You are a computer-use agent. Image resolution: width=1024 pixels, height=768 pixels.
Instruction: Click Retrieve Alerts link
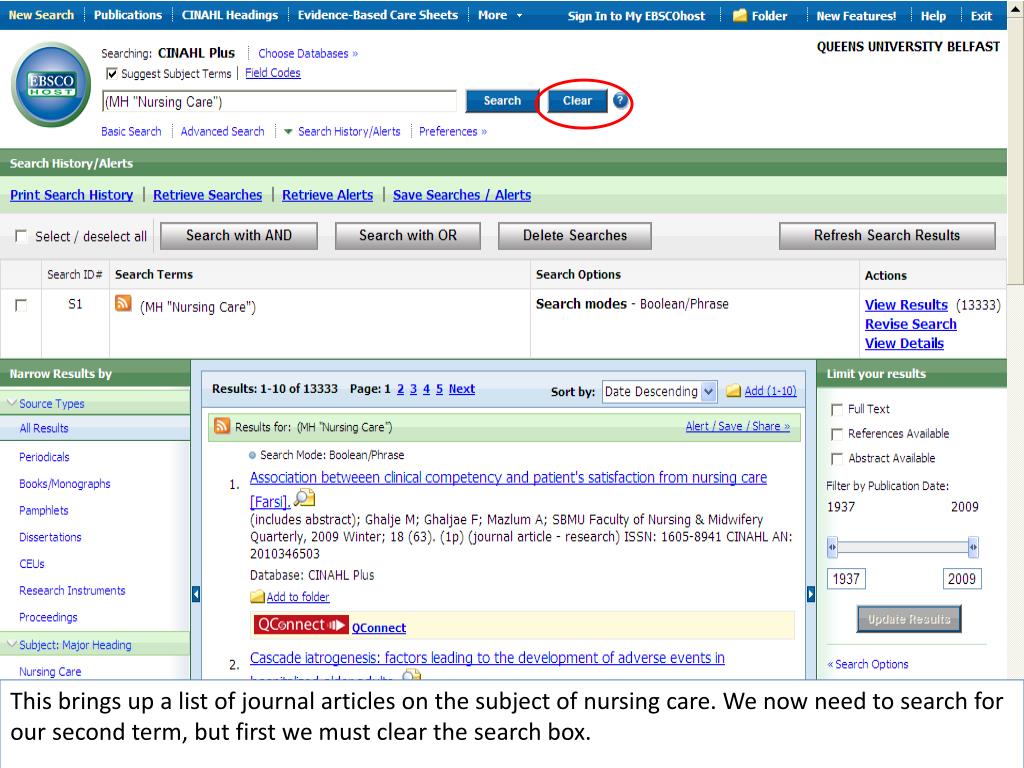tap(327, 195)
